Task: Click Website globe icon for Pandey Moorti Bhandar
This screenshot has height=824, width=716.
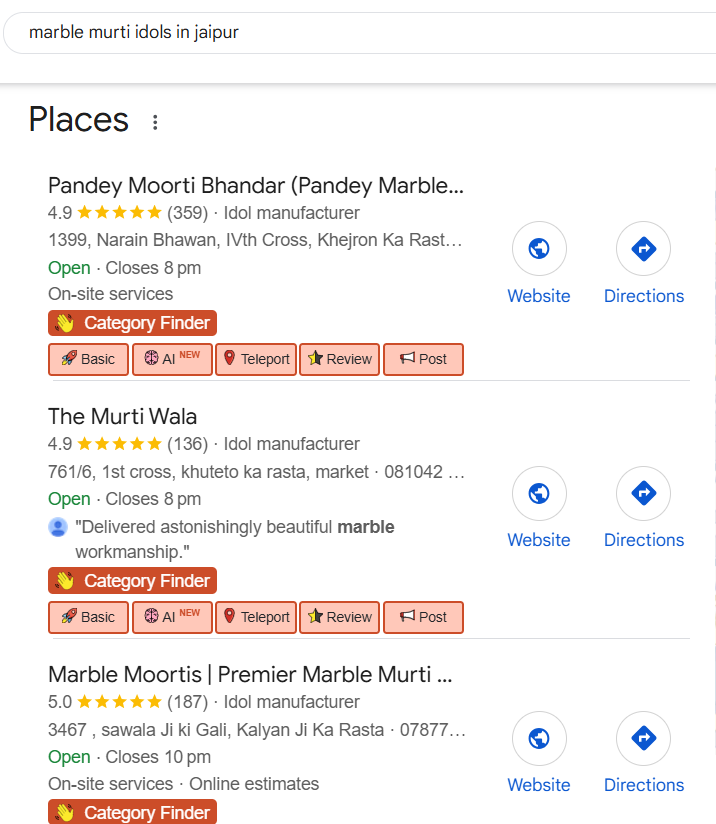Action: [x=539, y=249]
